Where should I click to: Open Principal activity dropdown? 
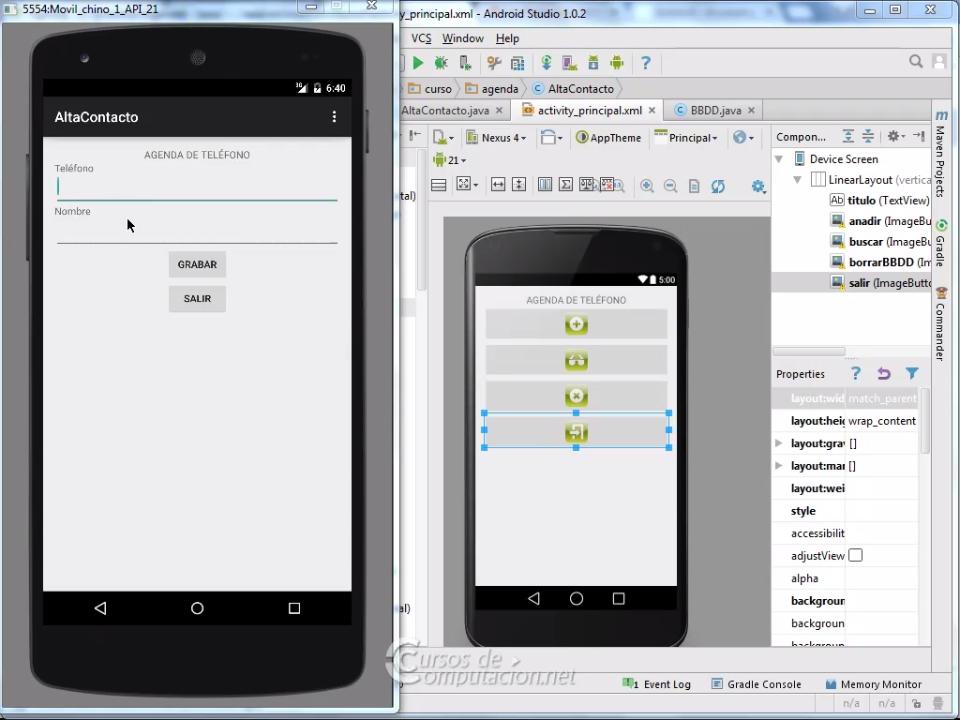click(686, 138)
